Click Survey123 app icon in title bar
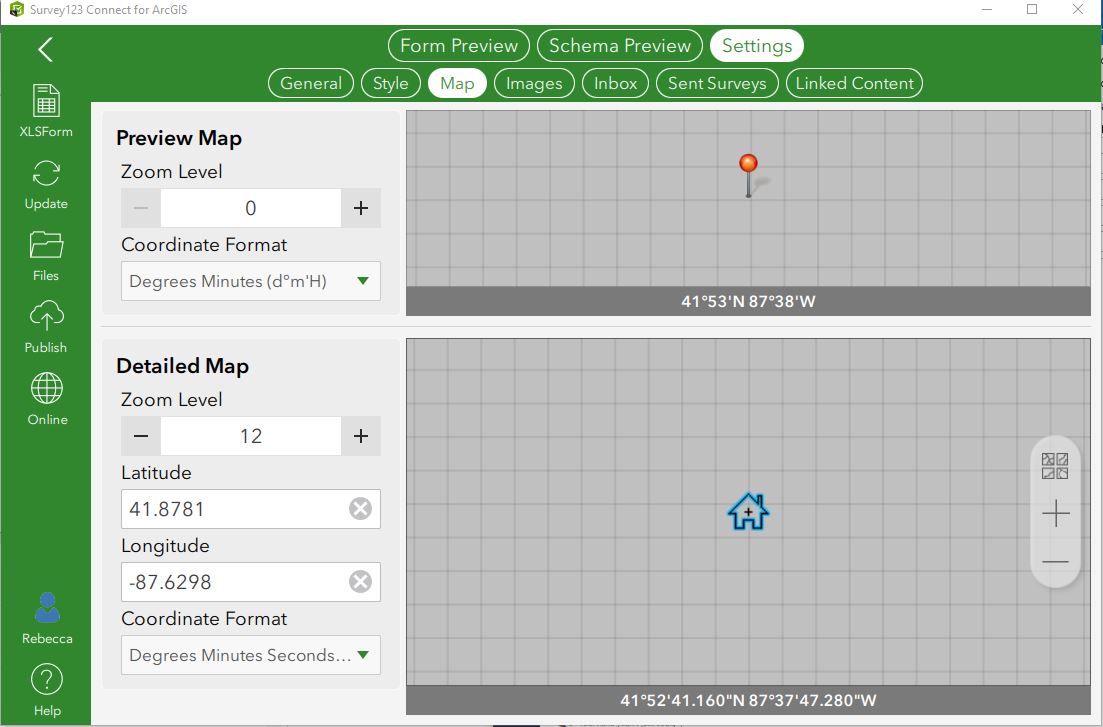1103x727 pixels. pyautogui.click(x=16, y=10)
